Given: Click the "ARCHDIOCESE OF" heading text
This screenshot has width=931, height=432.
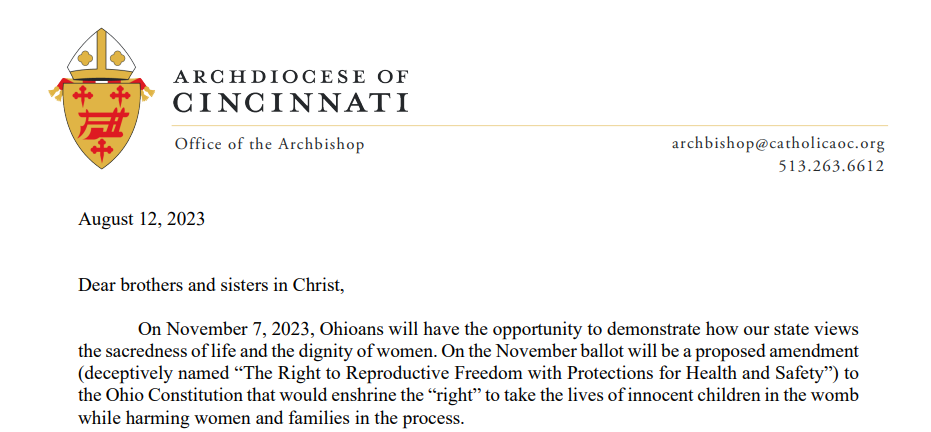Looking at the screenshot, I should [x=291, y=77].
